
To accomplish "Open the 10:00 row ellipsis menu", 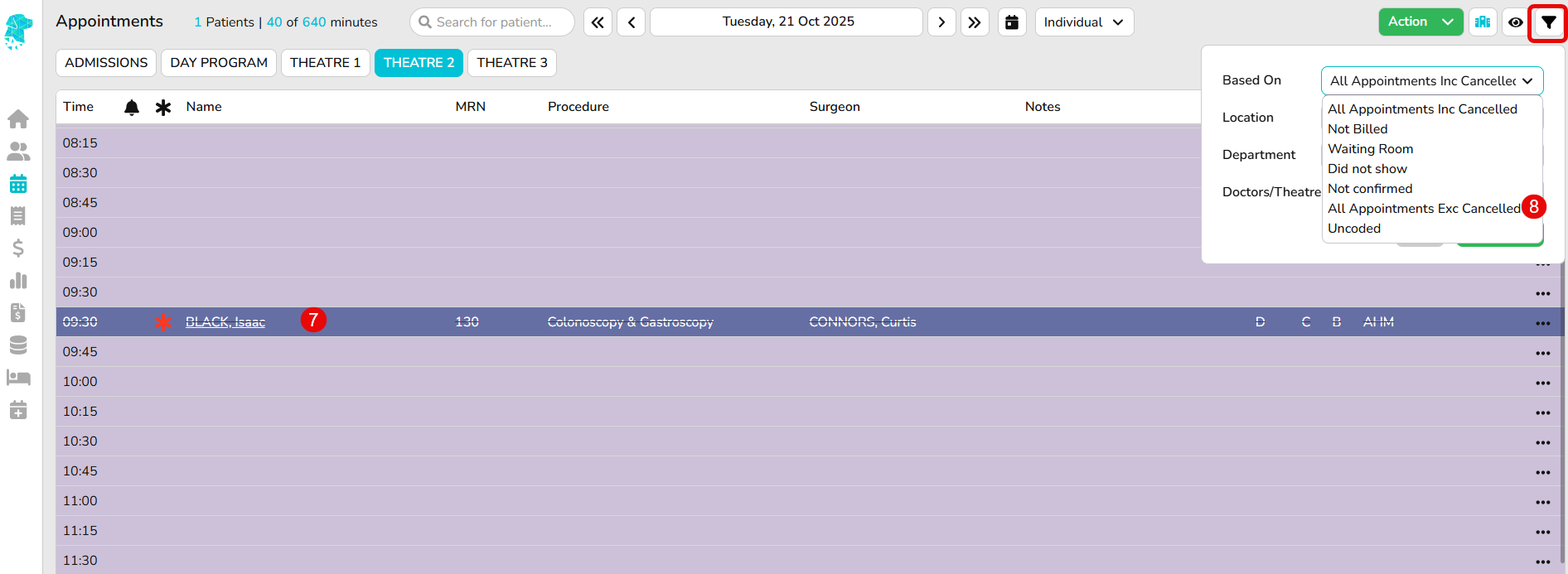I will tap(1542, 383).
